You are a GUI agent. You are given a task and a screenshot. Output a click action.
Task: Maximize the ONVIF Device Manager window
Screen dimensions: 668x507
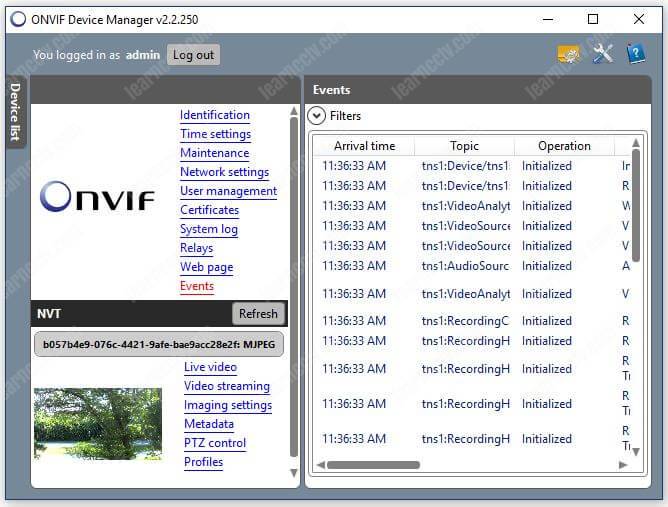(593, 19)
